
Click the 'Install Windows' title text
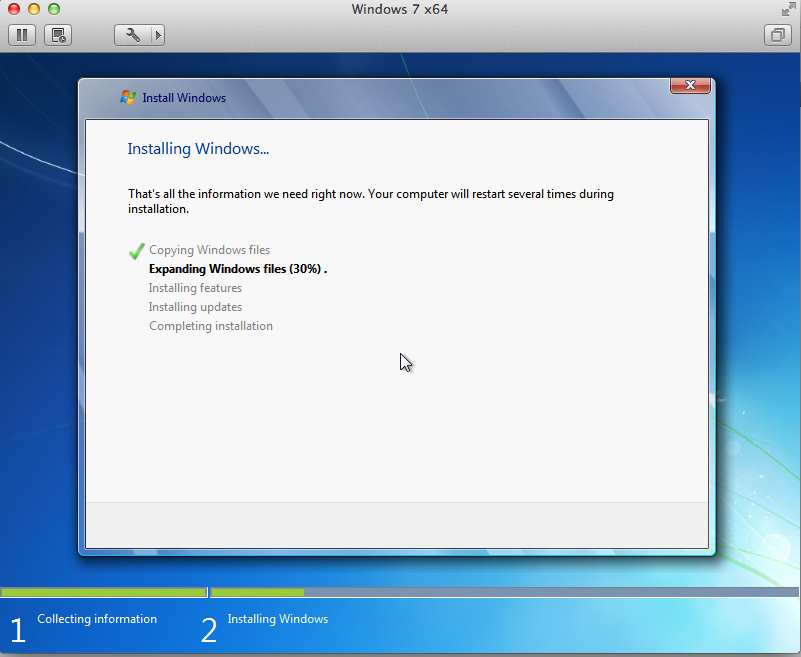(x=184, y=98)
